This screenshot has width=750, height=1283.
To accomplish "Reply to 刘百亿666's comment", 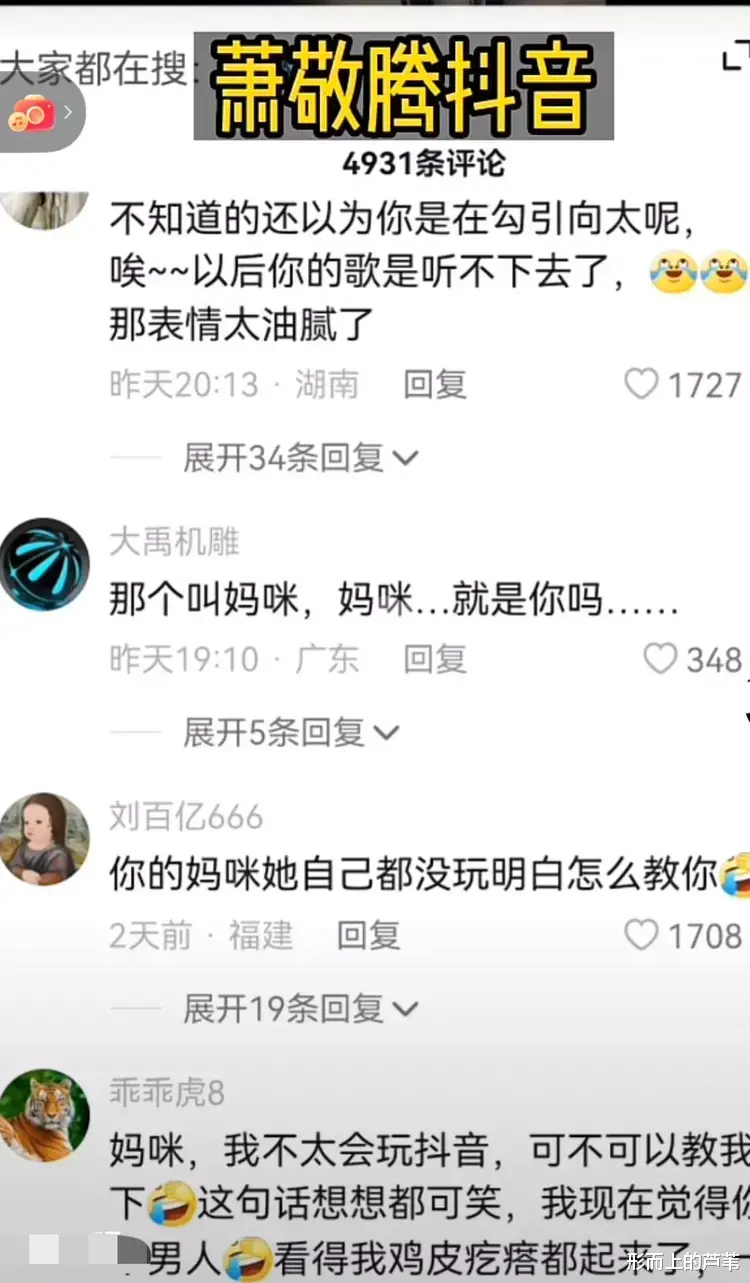I will tap(369, 934).
